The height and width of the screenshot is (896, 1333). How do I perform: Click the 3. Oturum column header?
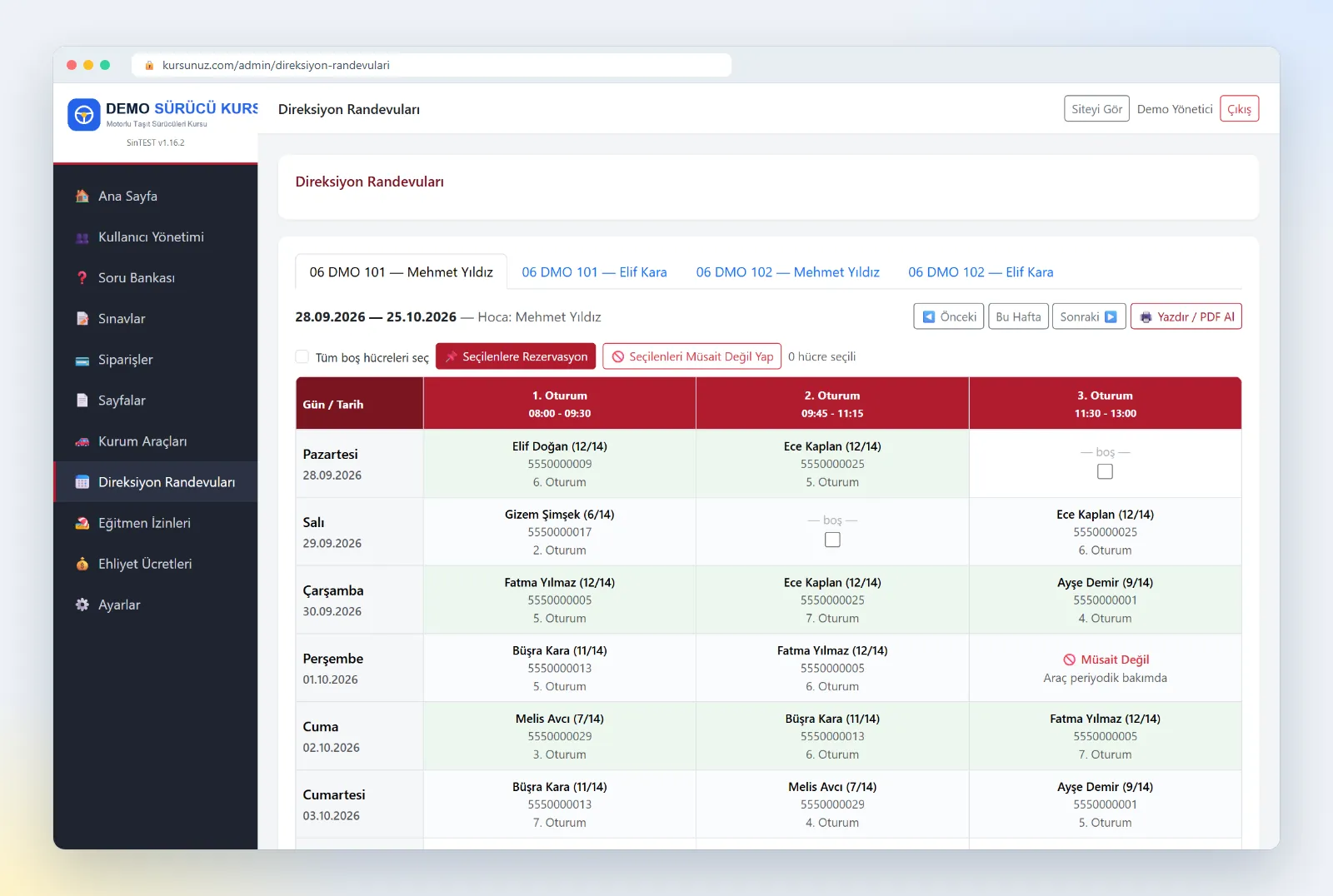point(1105,404)
